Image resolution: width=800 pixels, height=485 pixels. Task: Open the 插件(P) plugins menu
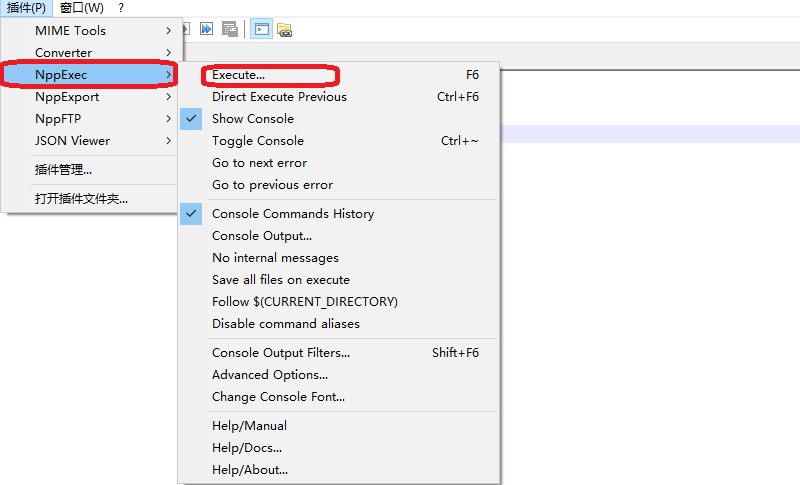(26, 8)
